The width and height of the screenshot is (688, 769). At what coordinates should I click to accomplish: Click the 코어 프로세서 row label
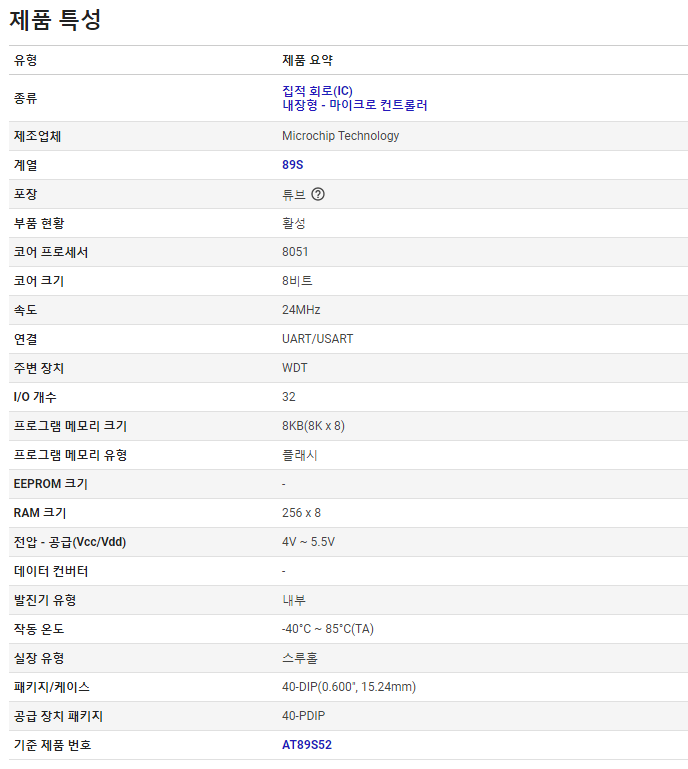(x=51, y=252)
